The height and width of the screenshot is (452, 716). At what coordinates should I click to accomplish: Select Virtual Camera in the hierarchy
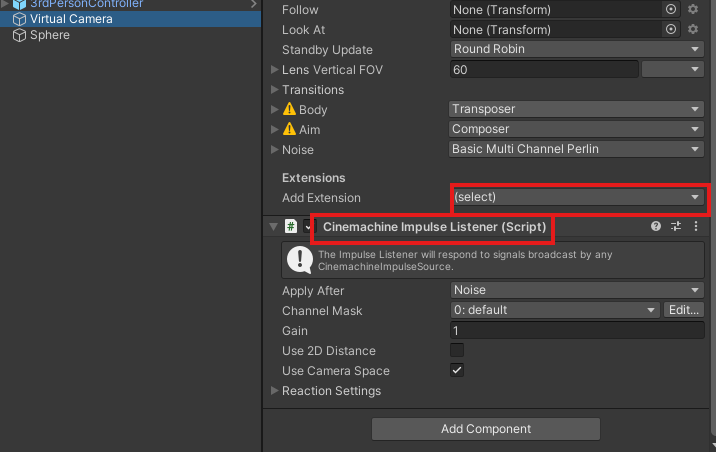pos(131,19)
